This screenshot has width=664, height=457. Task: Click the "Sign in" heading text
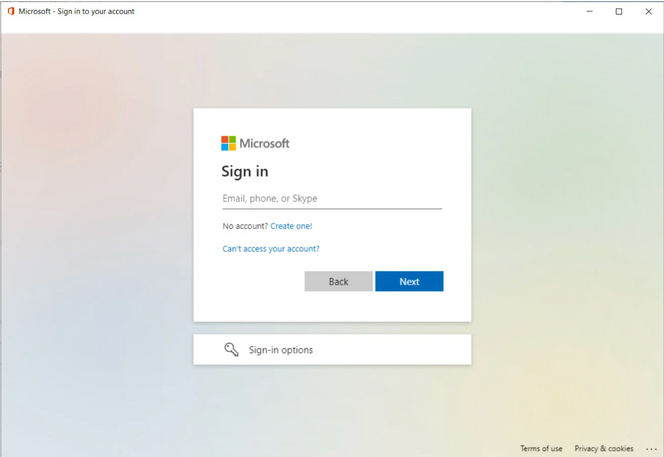(x=245, y=172)
